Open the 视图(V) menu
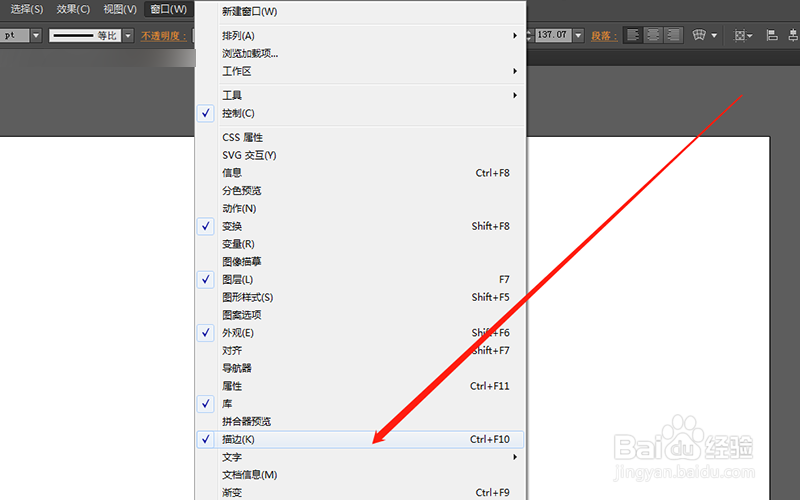This screenshot has height=500, width=800. [x=120, y=9]
